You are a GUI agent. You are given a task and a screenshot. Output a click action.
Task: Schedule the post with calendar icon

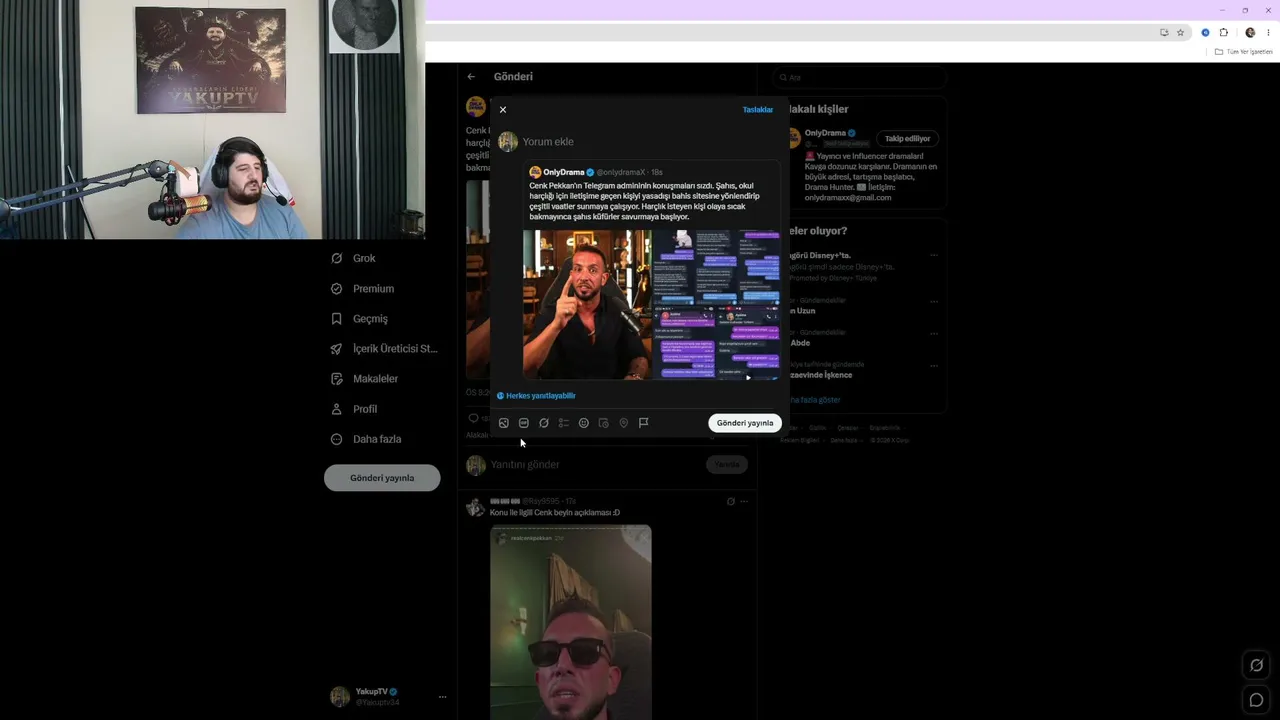(x=604, y=423)
